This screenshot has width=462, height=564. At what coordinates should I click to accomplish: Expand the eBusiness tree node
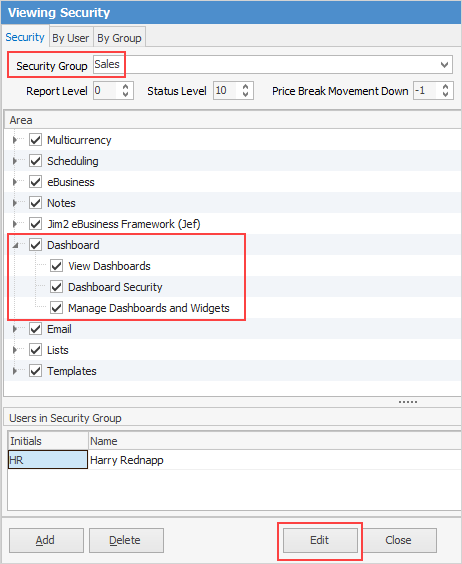click(15, 182)
